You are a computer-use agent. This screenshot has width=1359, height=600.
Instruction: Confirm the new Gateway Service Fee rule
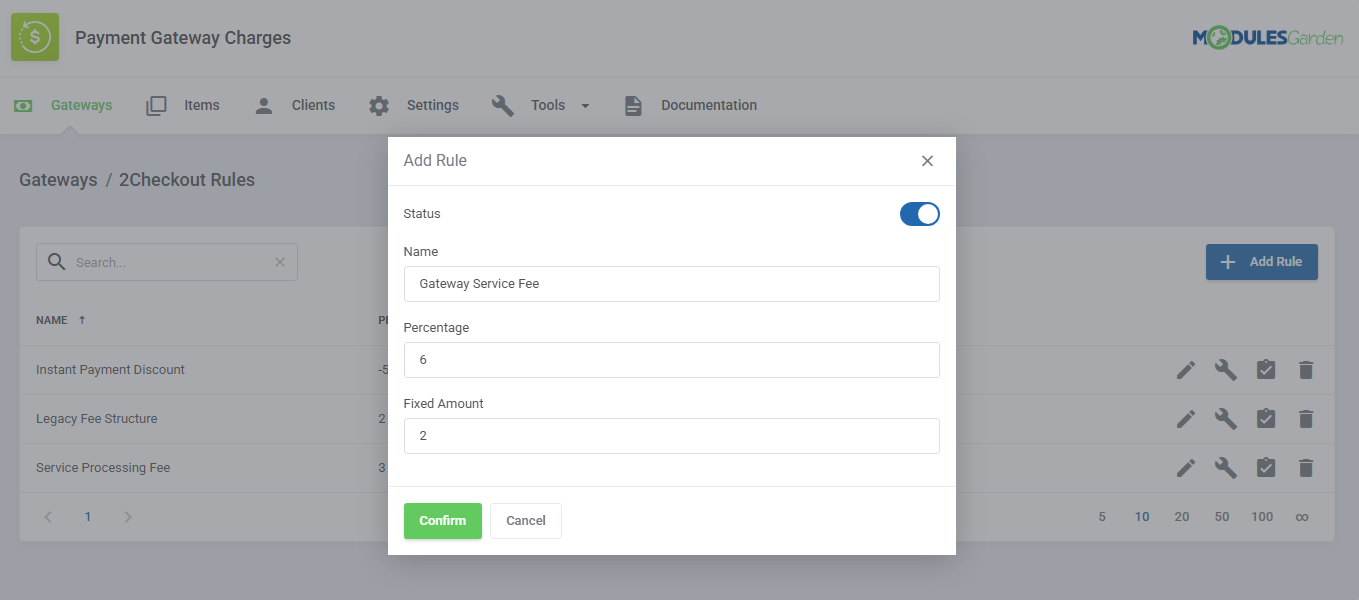442,520
